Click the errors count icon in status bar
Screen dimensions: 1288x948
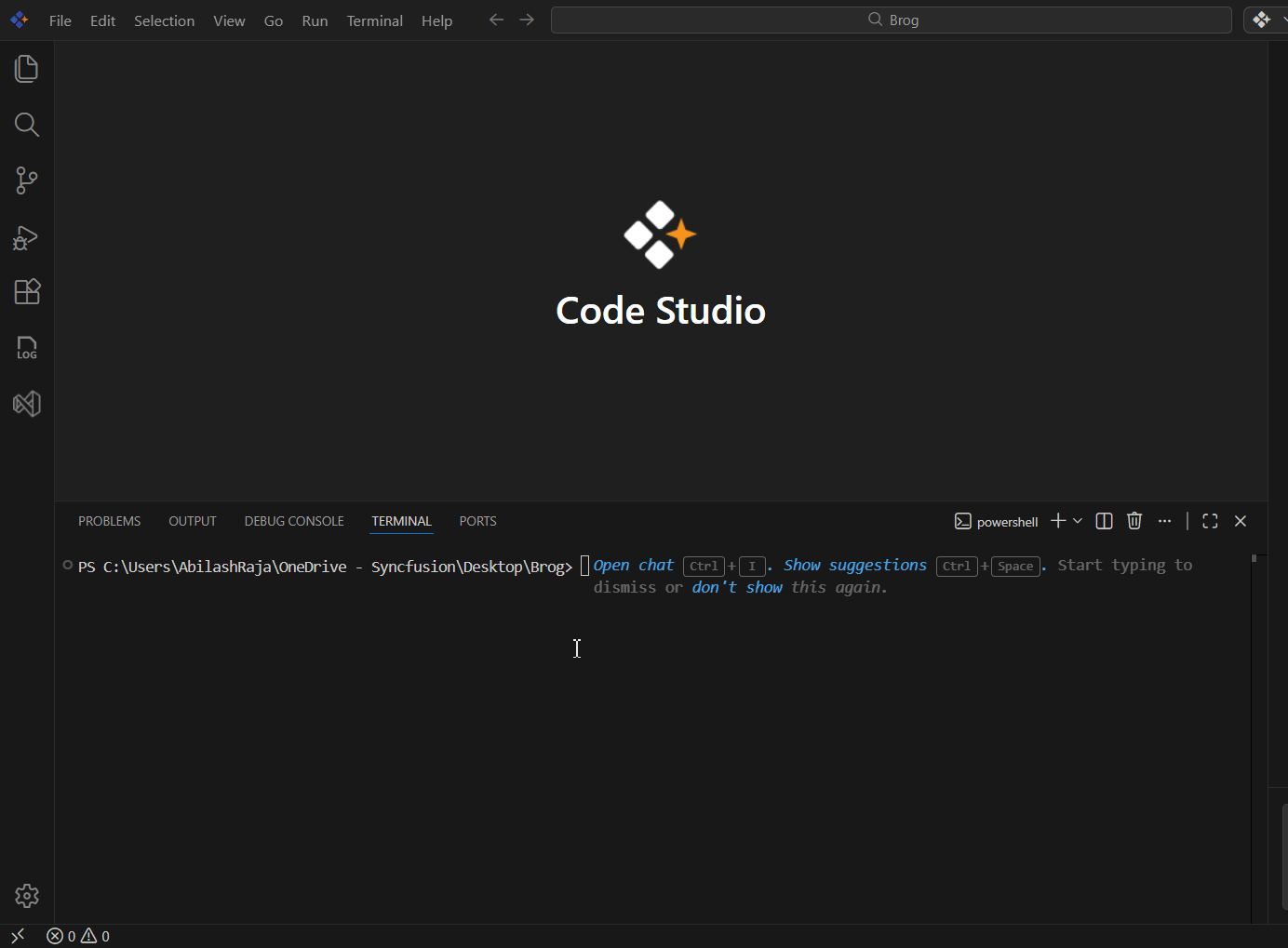point(60,937)
